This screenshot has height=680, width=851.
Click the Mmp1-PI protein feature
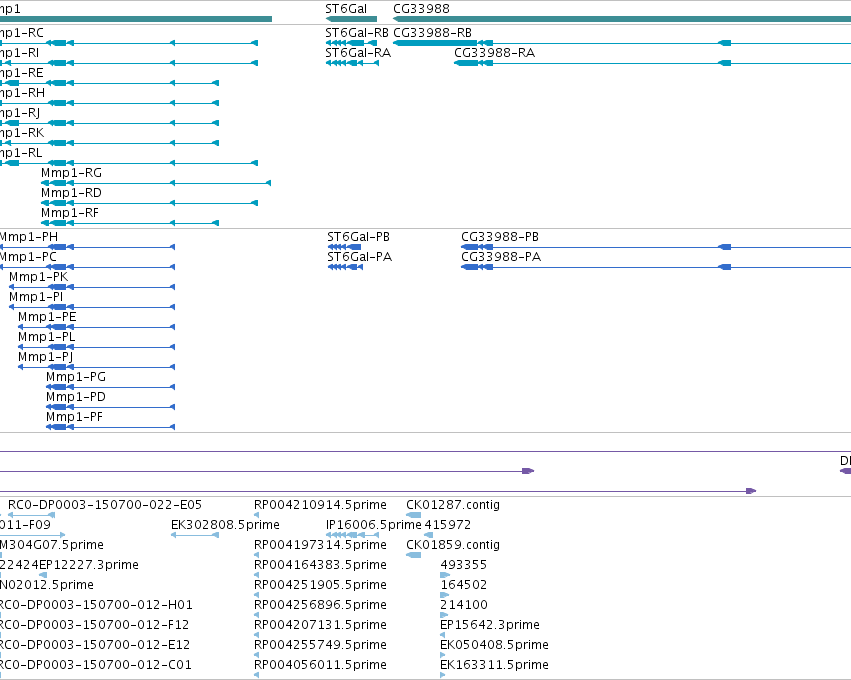92,307
